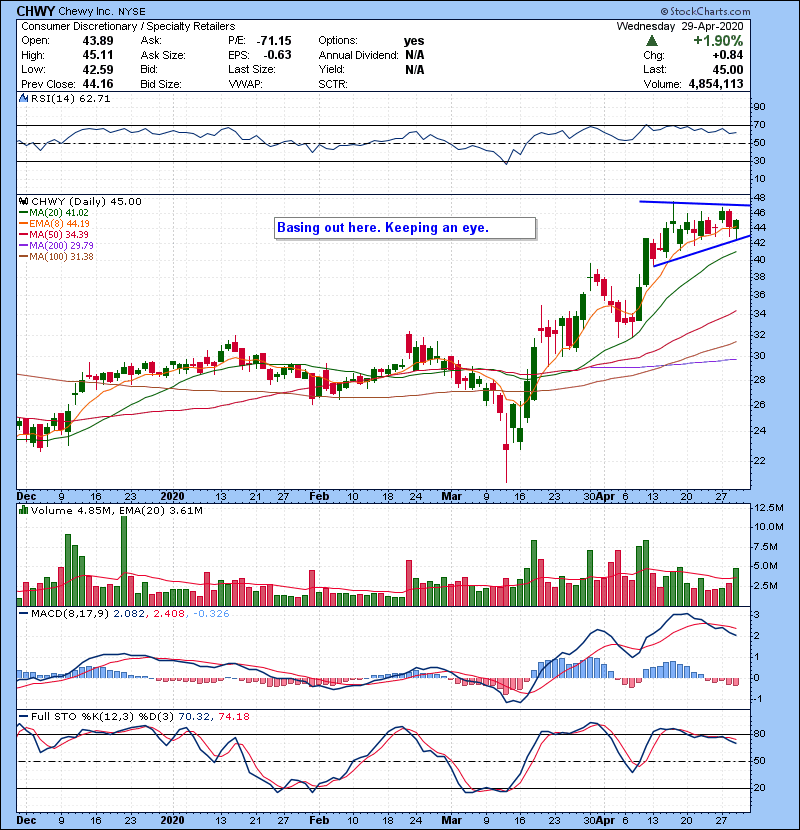This screenshot has height=830, width=800.
Task: Click the stochastic %D value 74.18
Action: coord(233,716)
